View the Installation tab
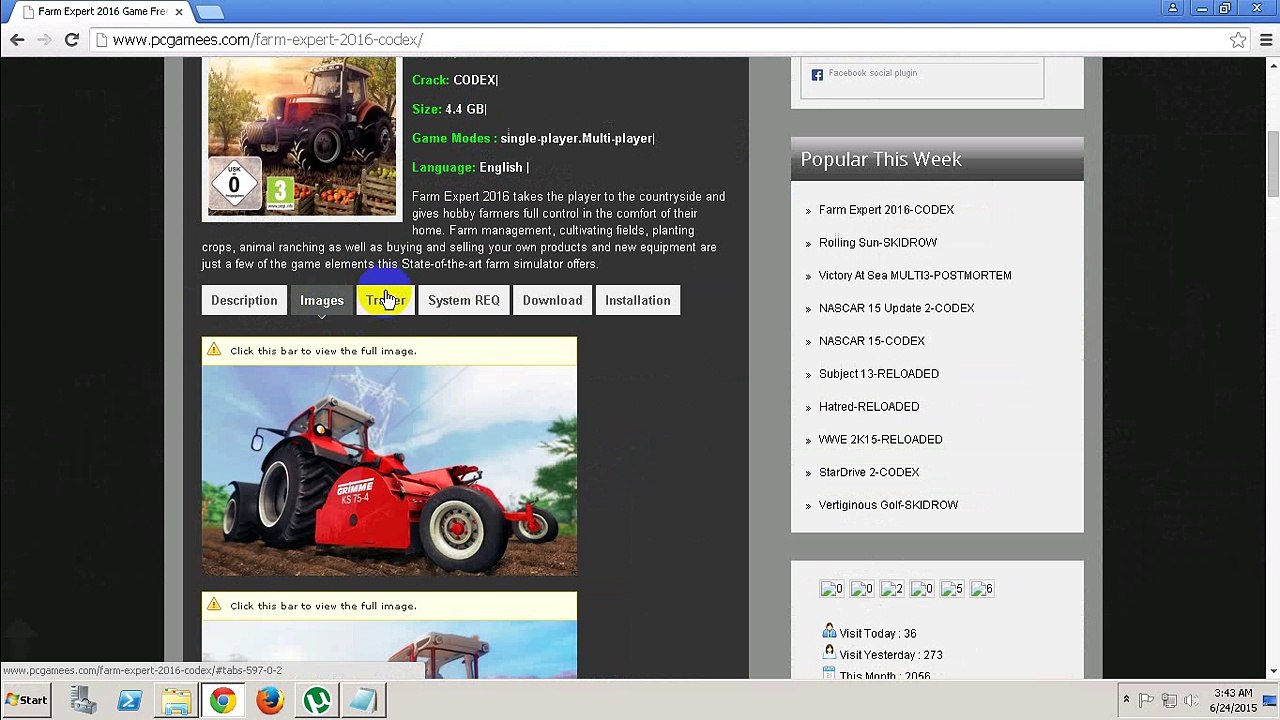The height and width of the screenshot is (720, 1280). coord(638,300)
